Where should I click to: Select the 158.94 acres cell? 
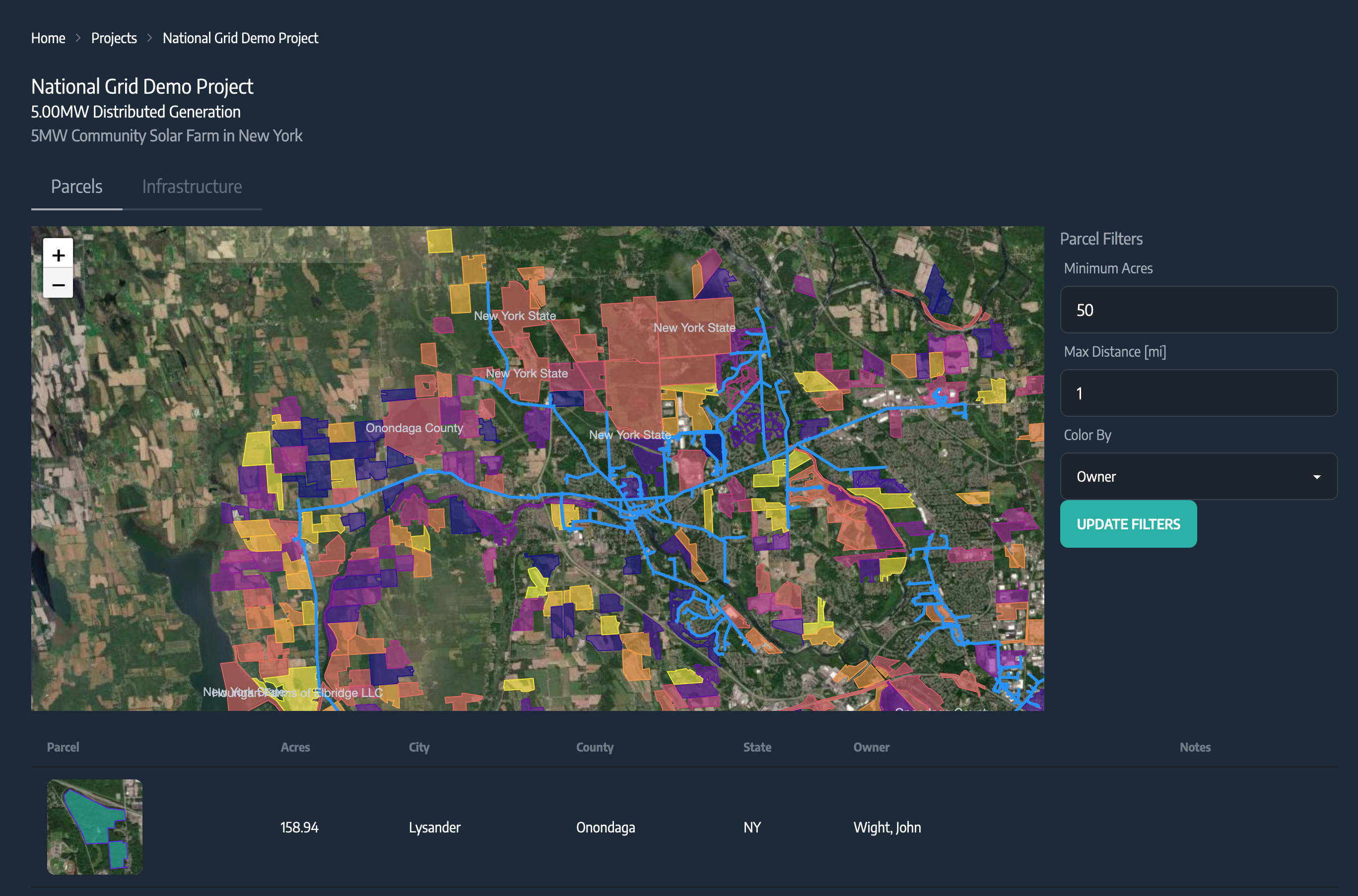pos(299,828)
